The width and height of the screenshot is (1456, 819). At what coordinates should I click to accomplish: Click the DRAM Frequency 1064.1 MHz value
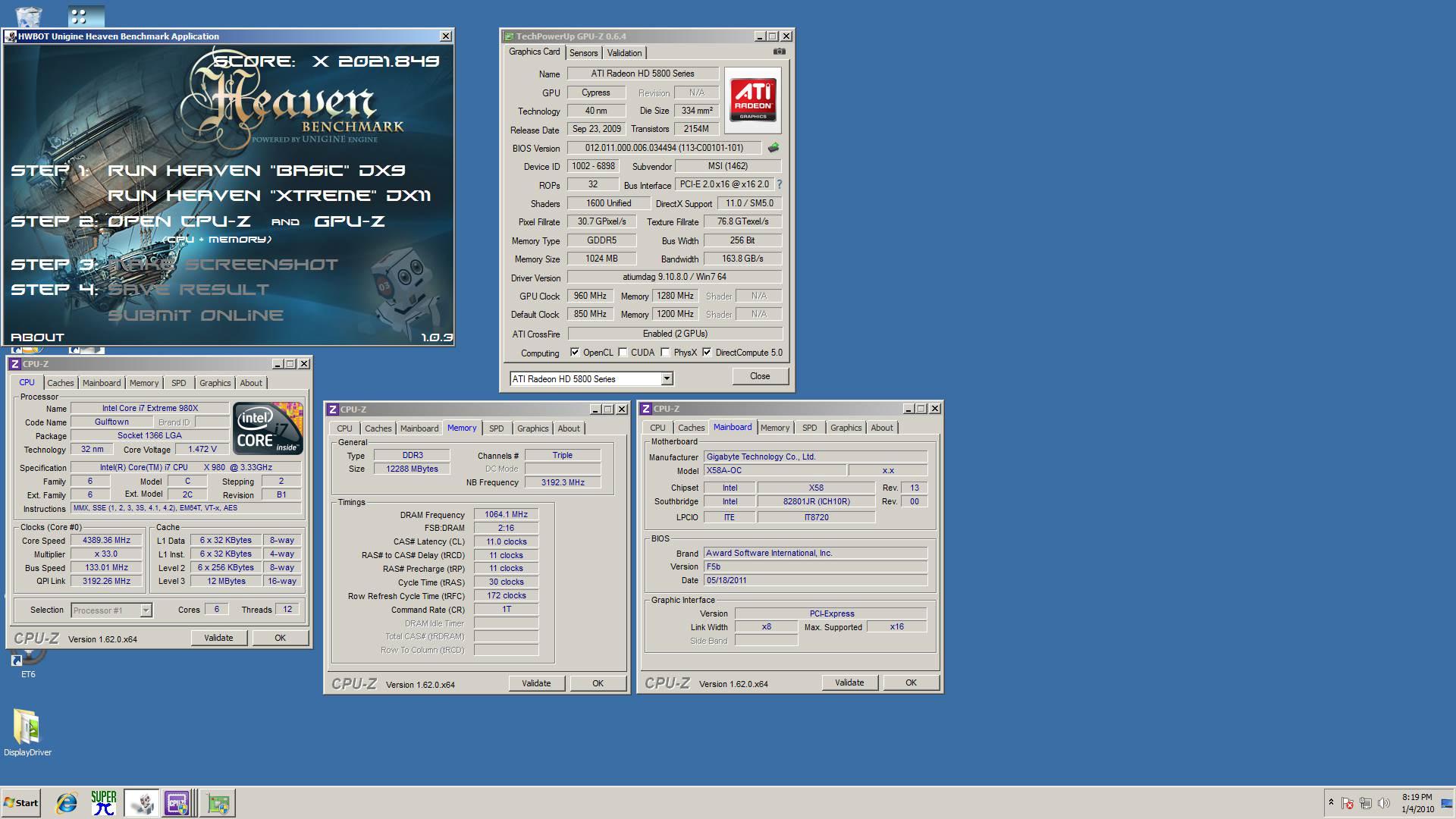pos(506,514)
